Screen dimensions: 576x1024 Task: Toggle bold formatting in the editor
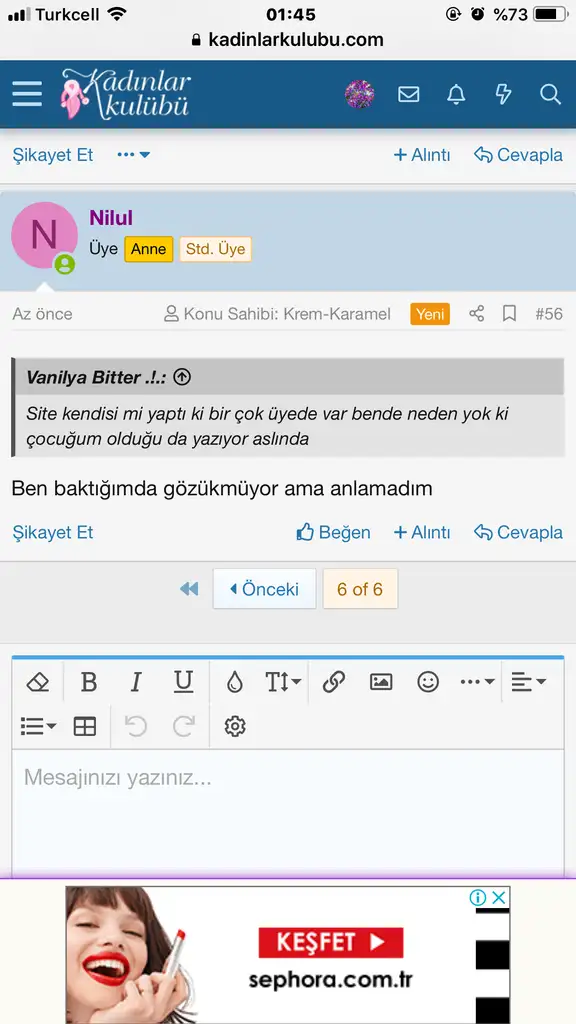pos(89,682)
